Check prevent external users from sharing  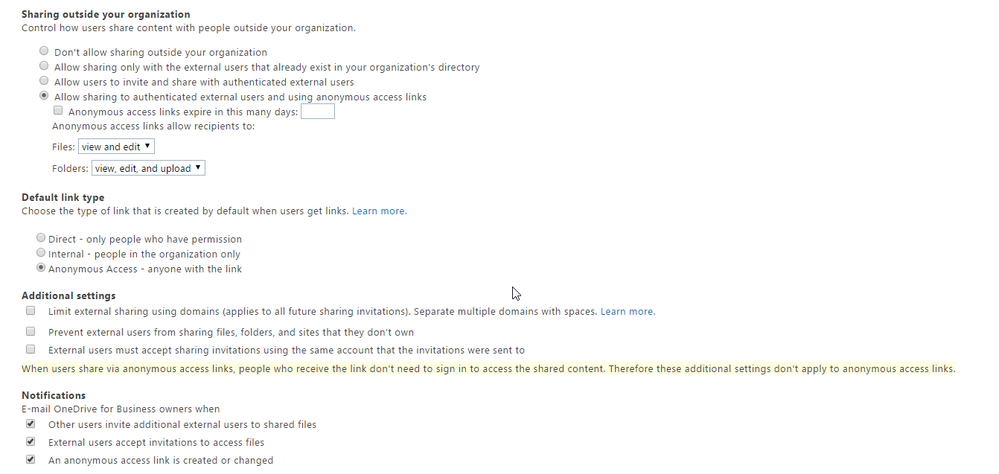[30, 331]
